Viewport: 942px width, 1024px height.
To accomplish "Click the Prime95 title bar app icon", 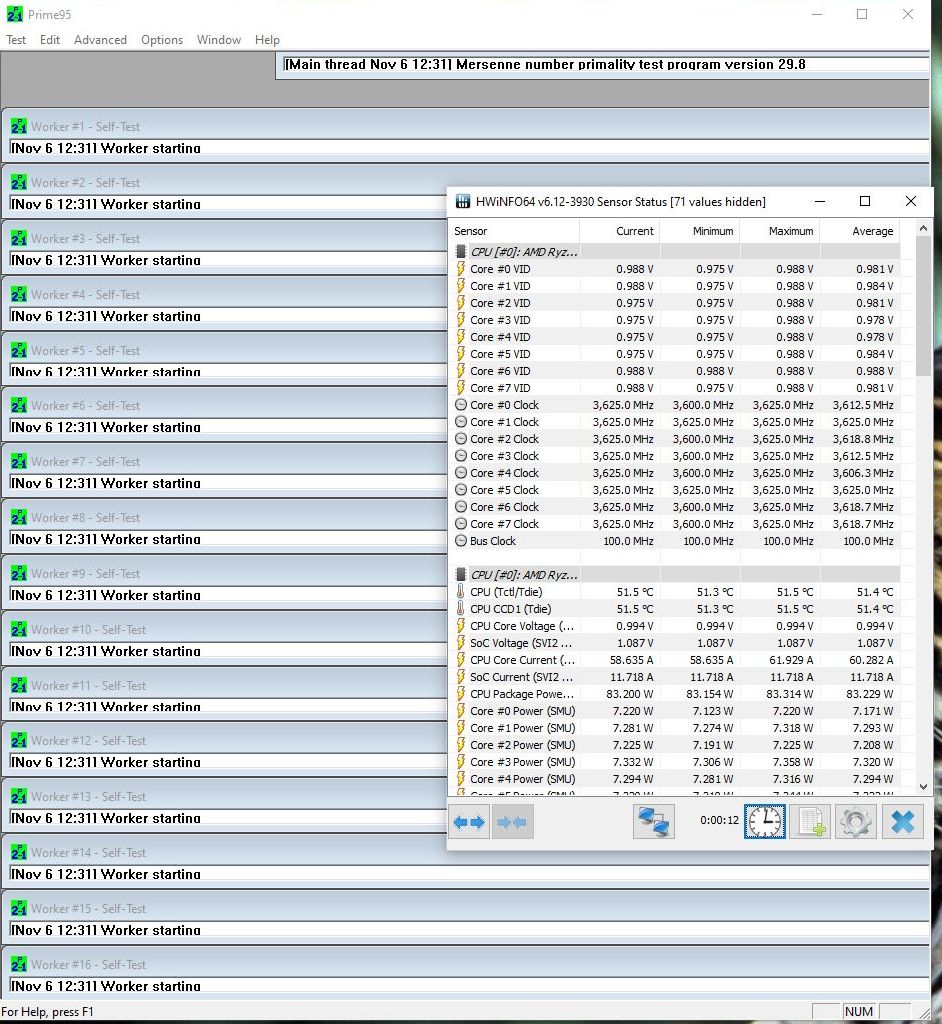I will [14, 14].
